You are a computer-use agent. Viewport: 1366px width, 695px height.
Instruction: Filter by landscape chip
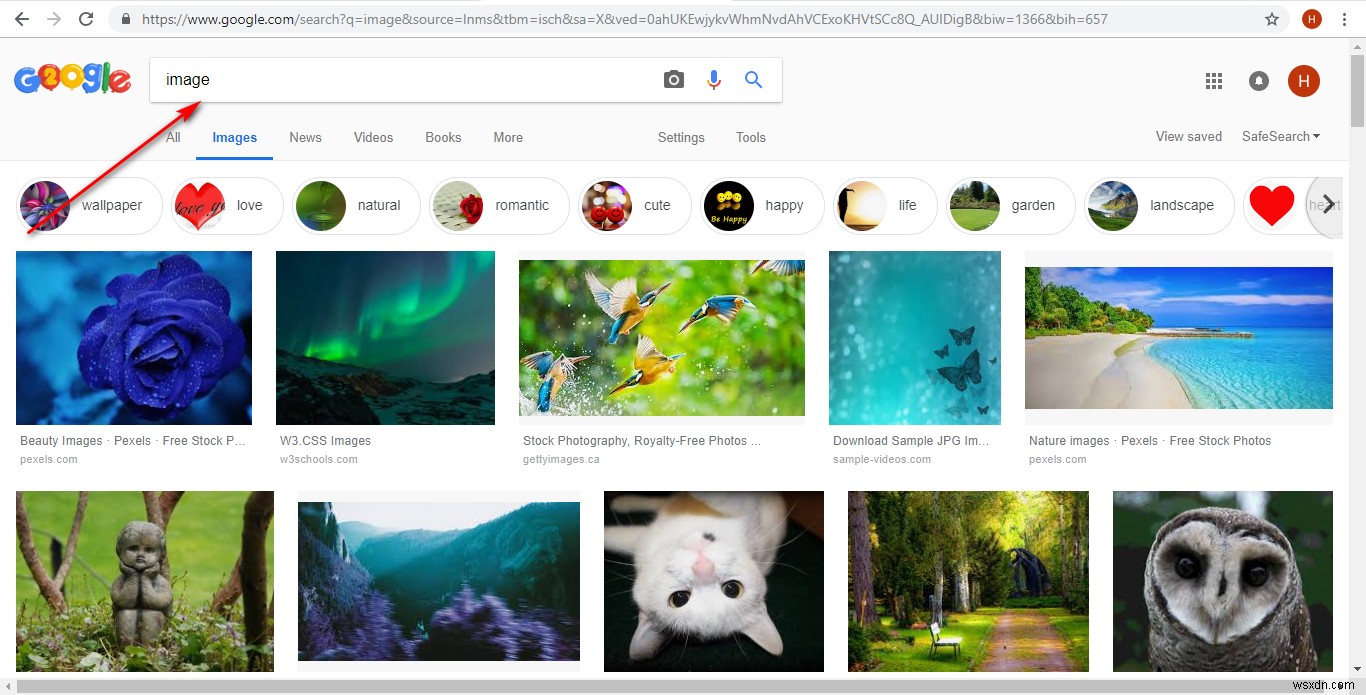click(1159, 205)
